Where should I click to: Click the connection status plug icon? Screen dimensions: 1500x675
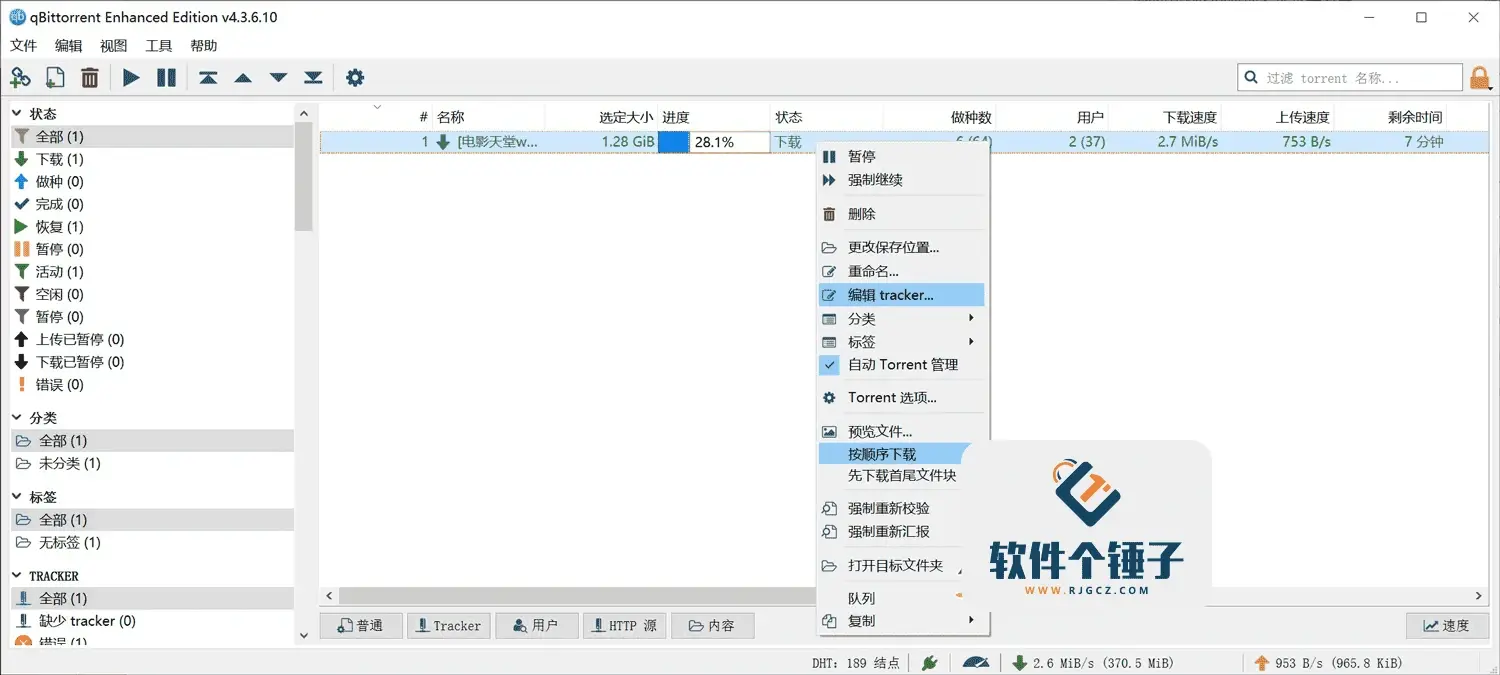(929, 662)
